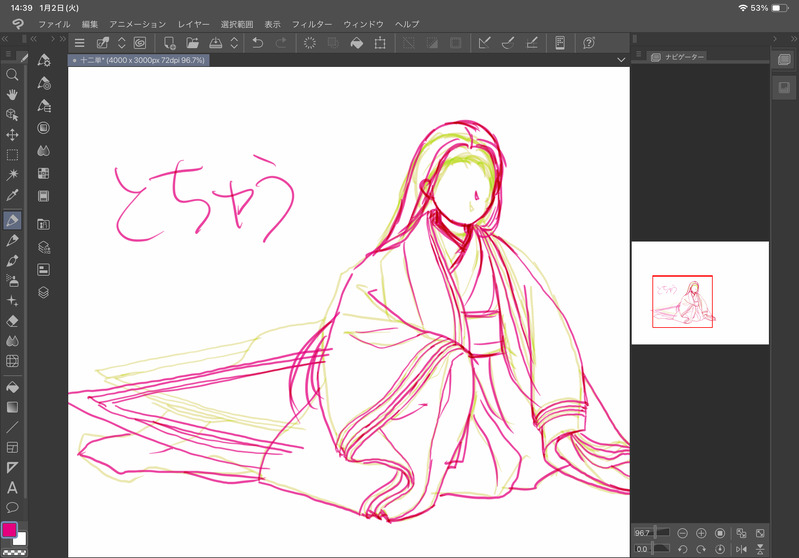Select the Auto select magic wand tool
Screen dimensions: 799x558
[x=12, y=175]
